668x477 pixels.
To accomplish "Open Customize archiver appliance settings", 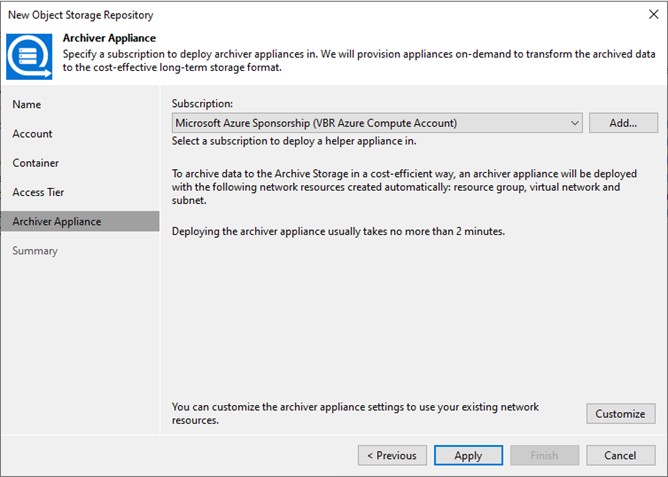I will coord(620,413).
